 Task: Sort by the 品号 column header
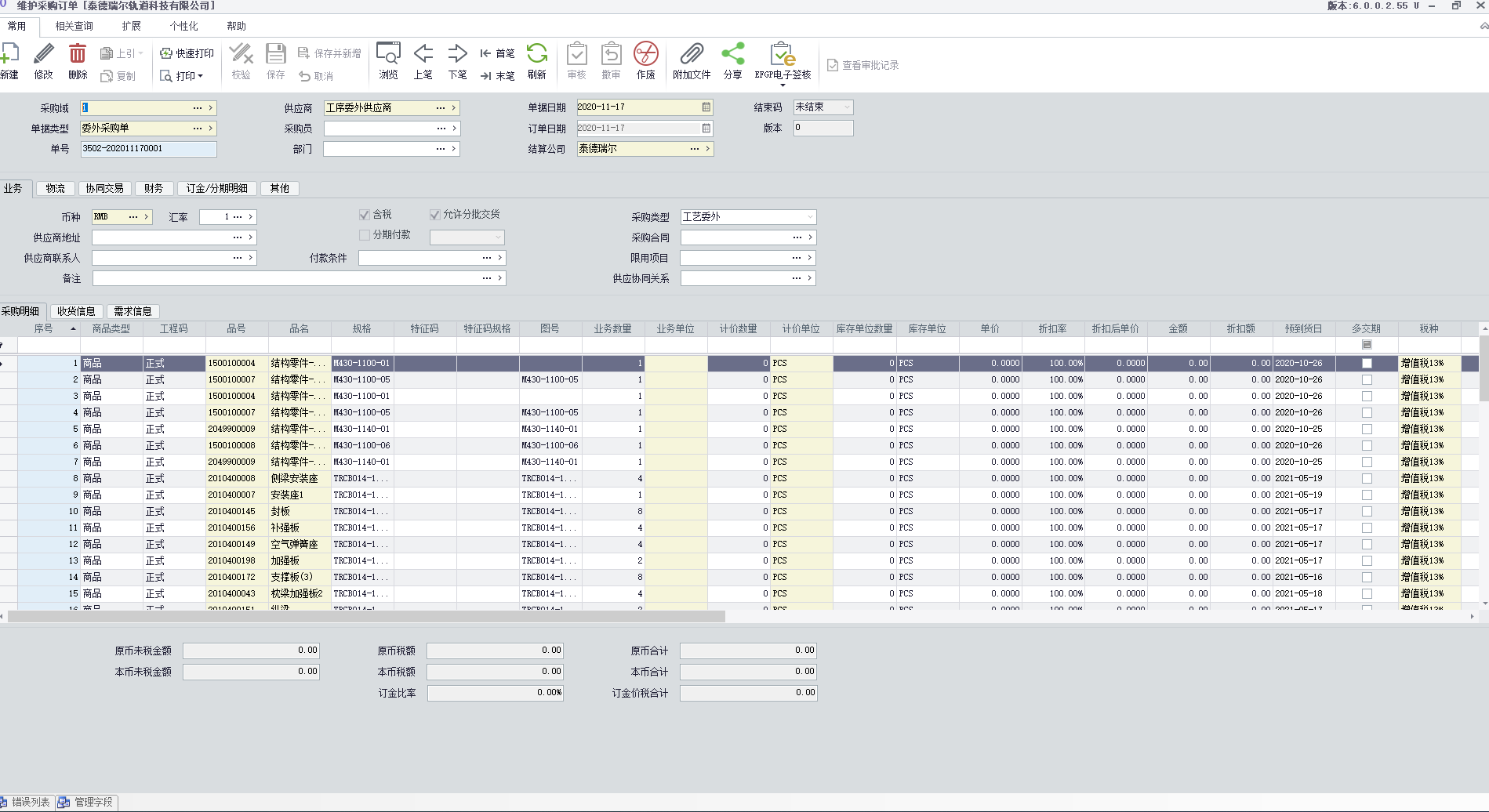pyautogui.click(x=237, y=329)
